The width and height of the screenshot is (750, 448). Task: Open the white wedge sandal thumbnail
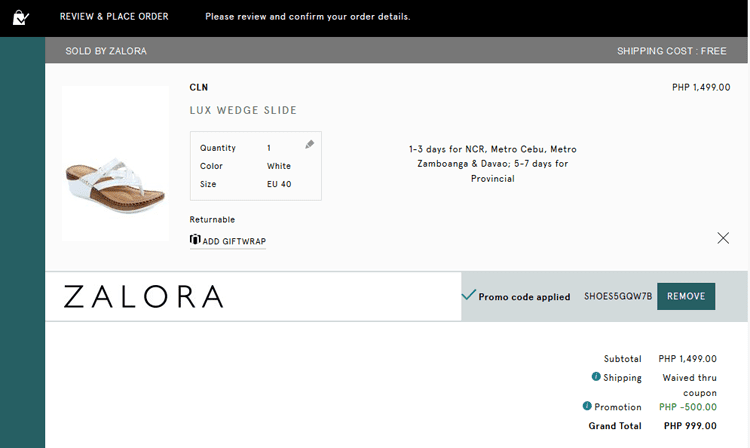click(x=115, y=163)
